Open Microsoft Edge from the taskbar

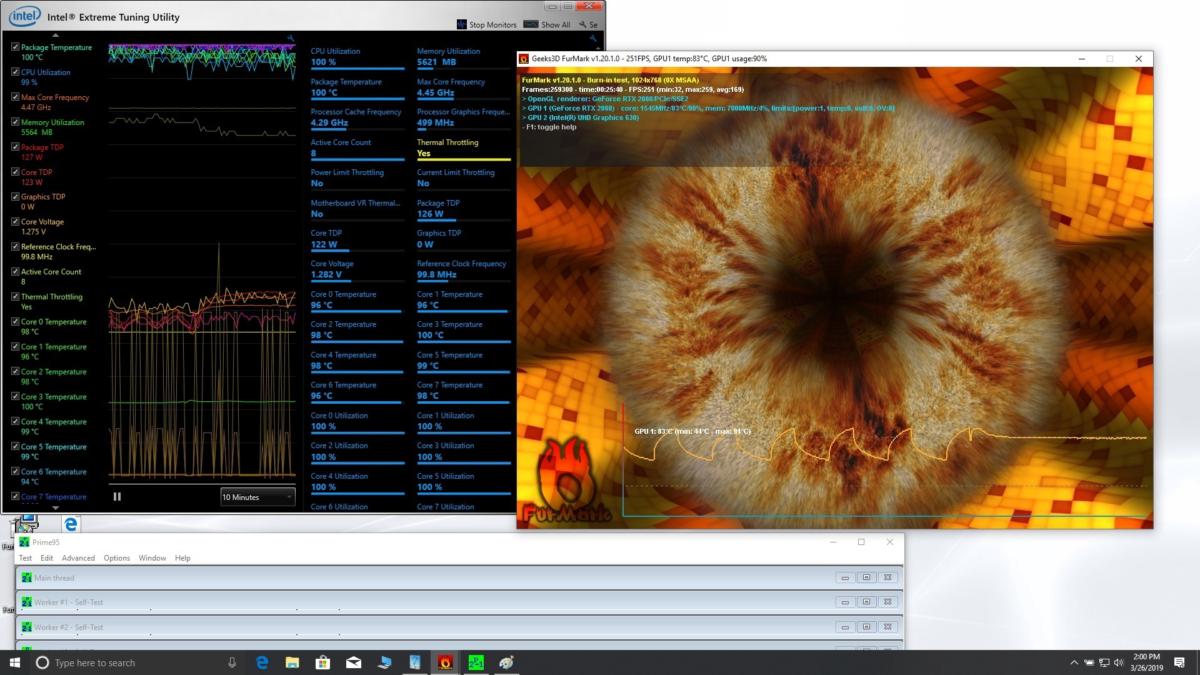click(263, 662)
